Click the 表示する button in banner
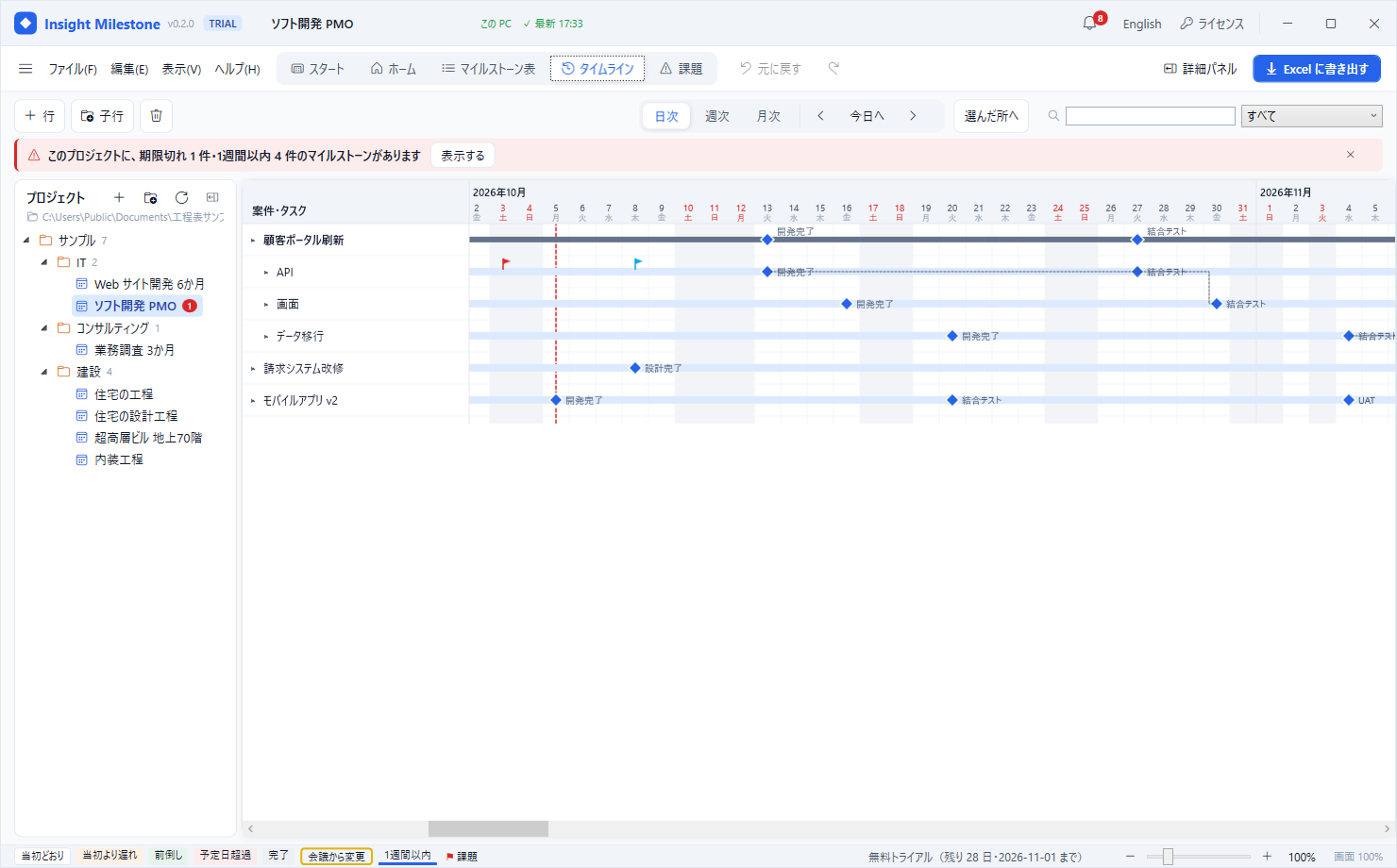 463,156
